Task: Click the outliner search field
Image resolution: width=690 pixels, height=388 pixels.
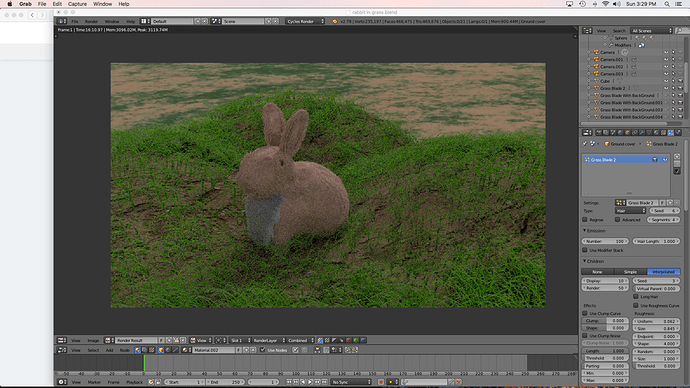Action: click(x=683, y=31)
